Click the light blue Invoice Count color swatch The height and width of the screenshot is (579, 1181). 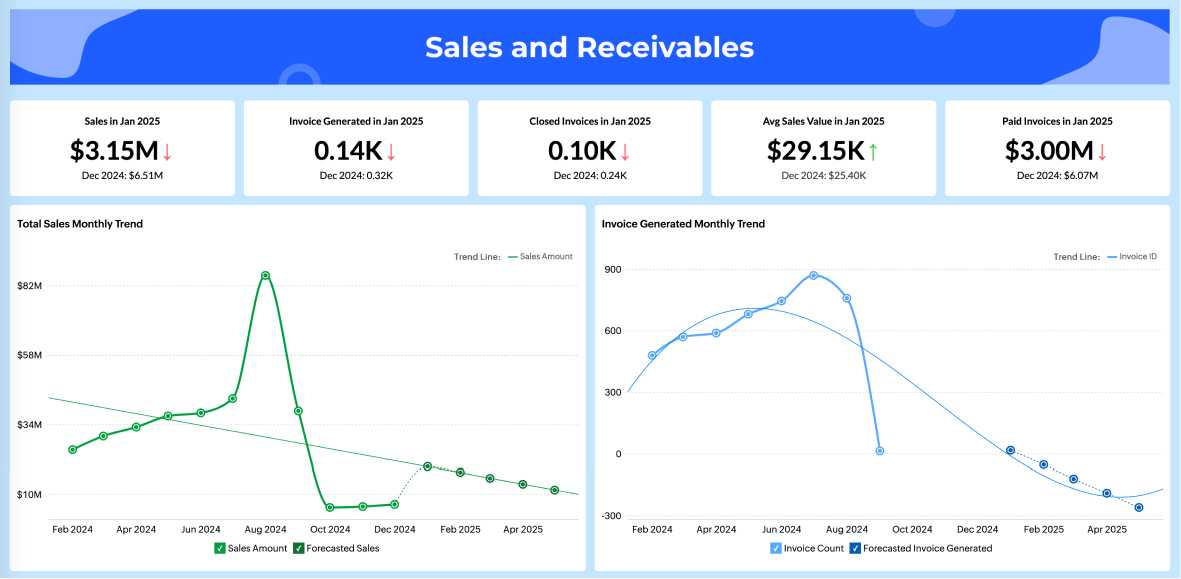[x=778, y=548]
